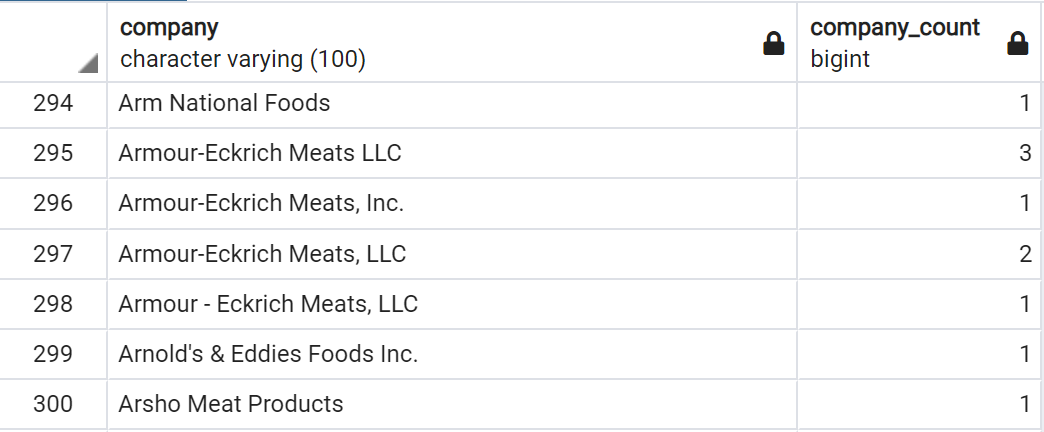Click the select-all triangle in grid corner
1044x432 pixels.
coord(88,63)
